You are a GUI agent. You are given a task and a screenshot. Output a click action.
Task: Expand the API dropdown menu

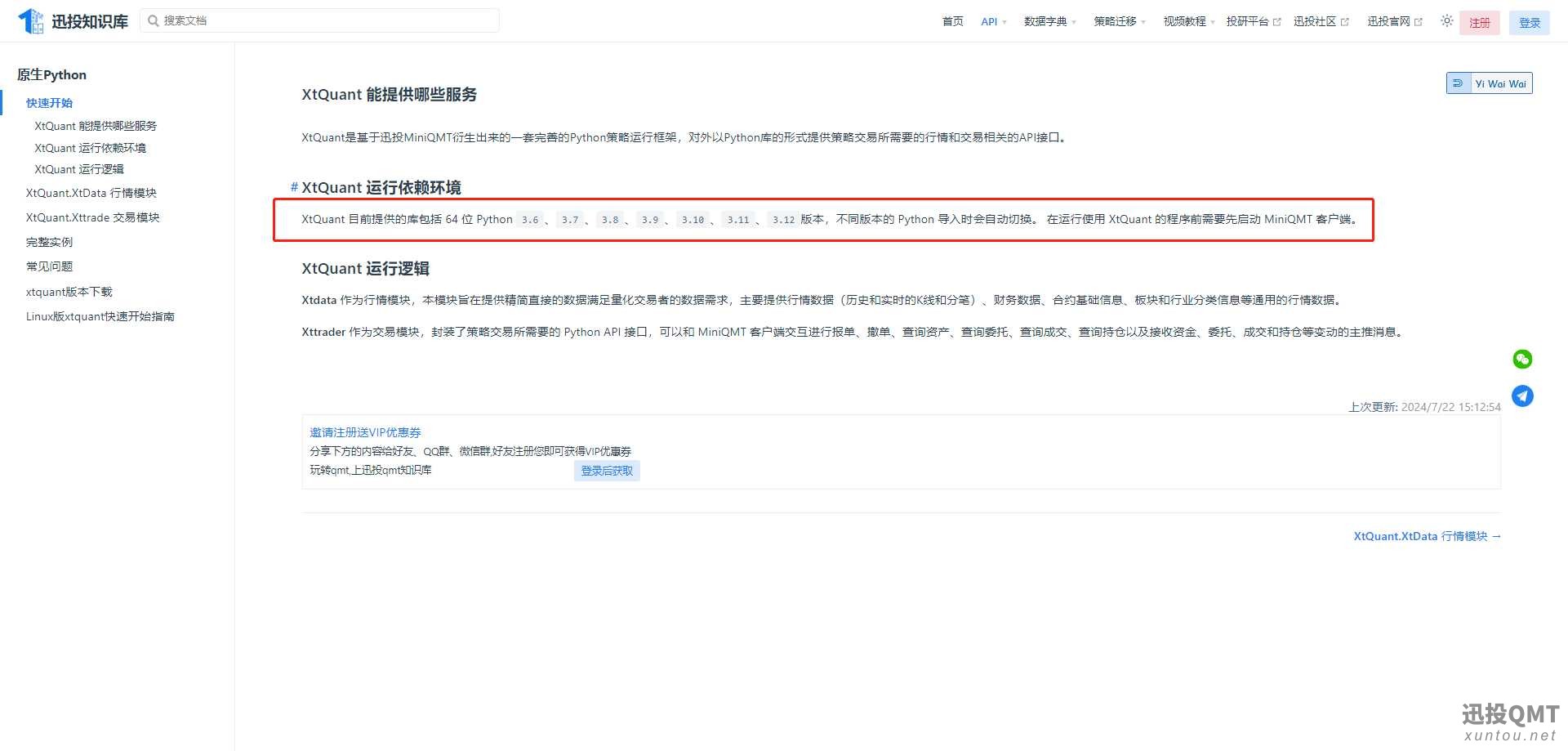click(994, 22)
